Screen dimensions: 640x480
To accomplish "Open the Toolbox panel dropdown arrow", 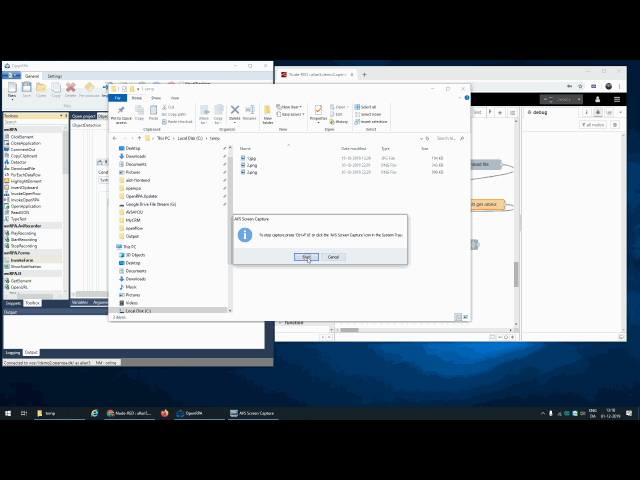I will click(61, 116).
